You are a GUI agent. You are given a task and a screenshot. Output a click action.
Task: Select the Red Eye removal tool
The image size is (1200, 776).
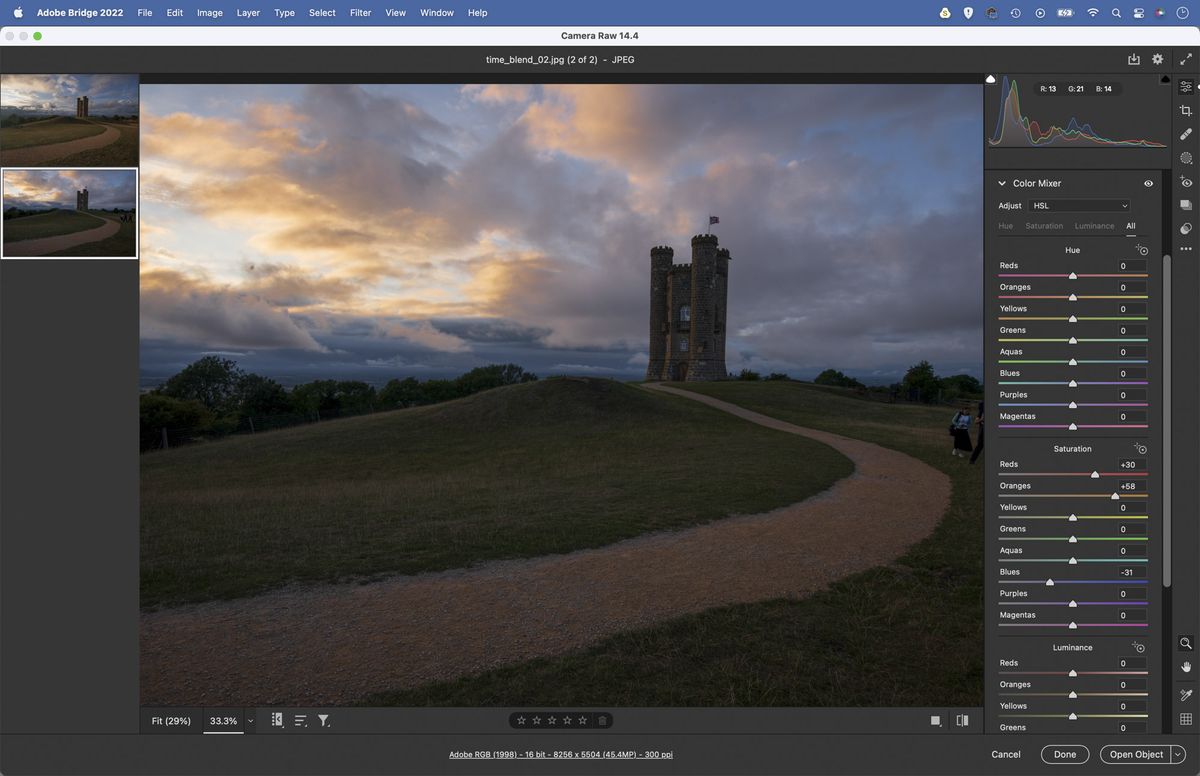pyautogui.click(x=1186, y=181)
